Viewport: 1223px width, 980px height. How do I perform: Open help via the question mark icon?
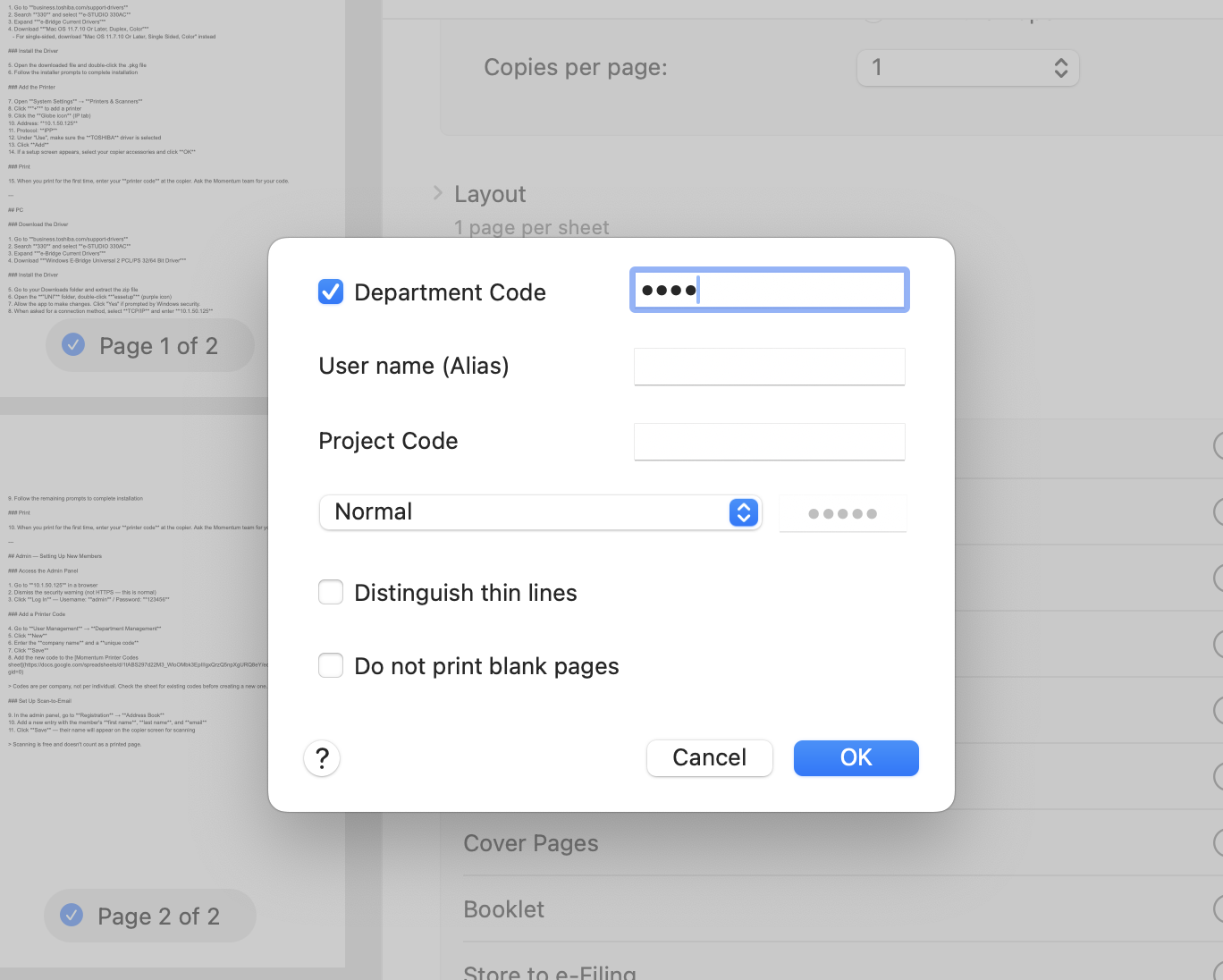pos(322,758)
